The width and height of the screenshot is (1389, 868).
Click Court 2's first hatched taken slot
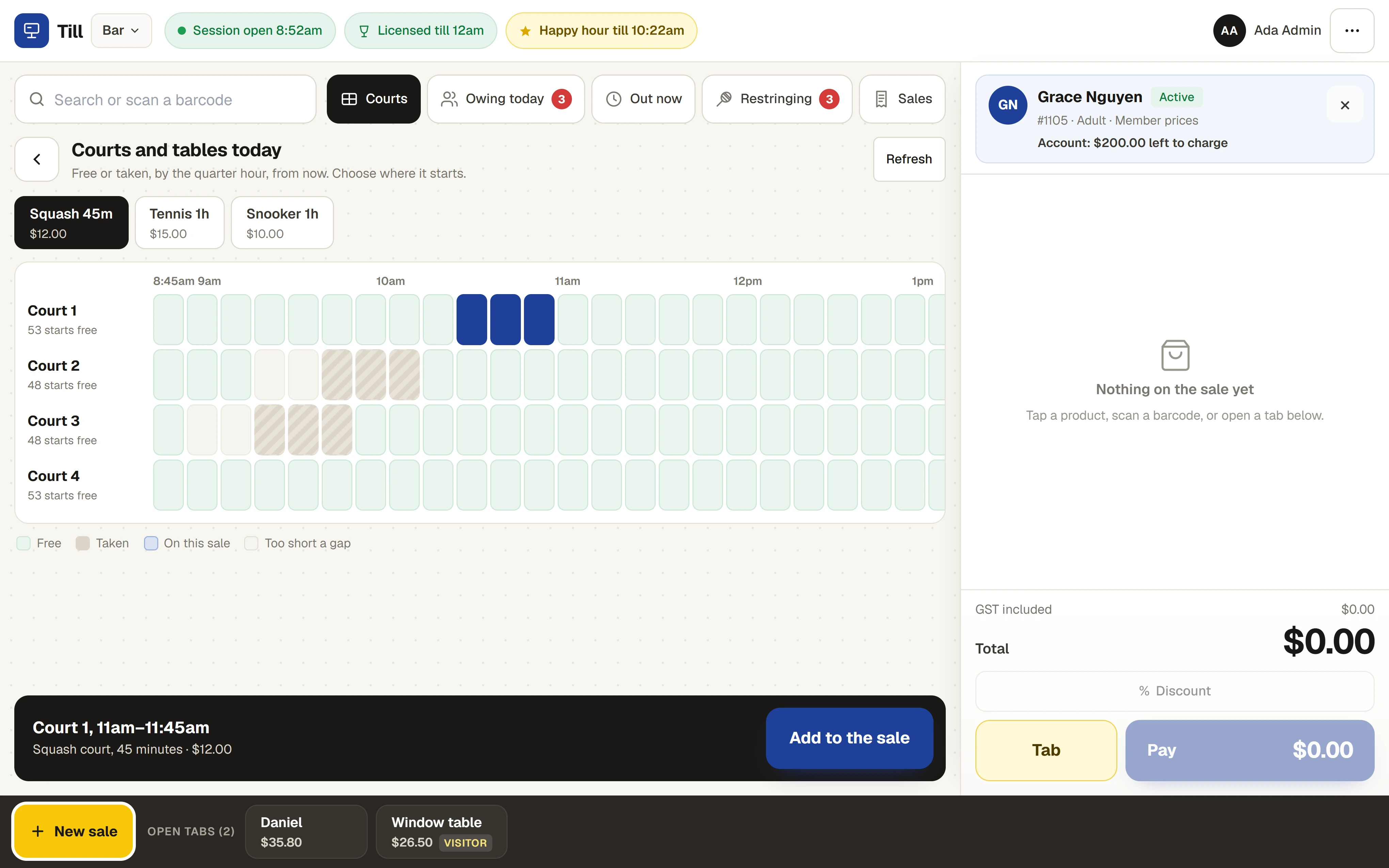coord(337,375)
